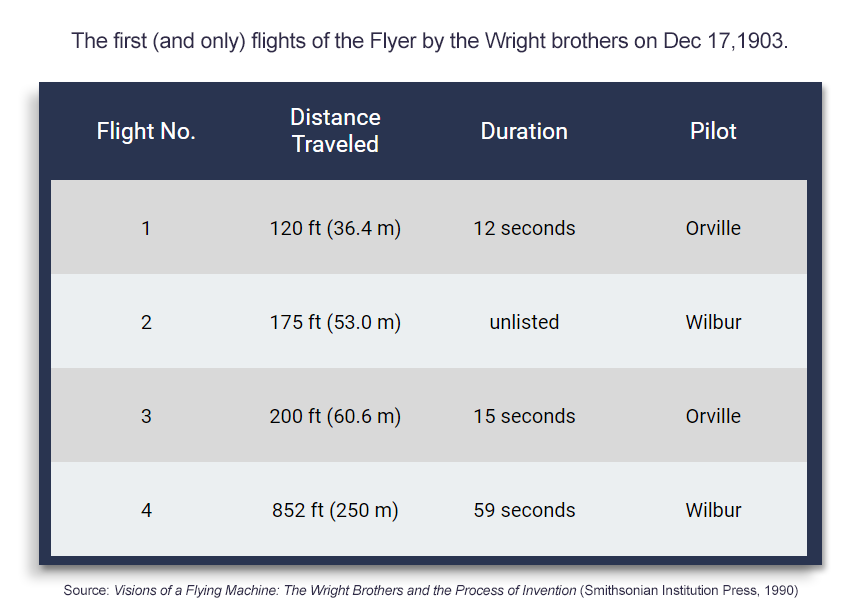
Task: Click the Flight No. column header
Action: [x=146, y=131]
